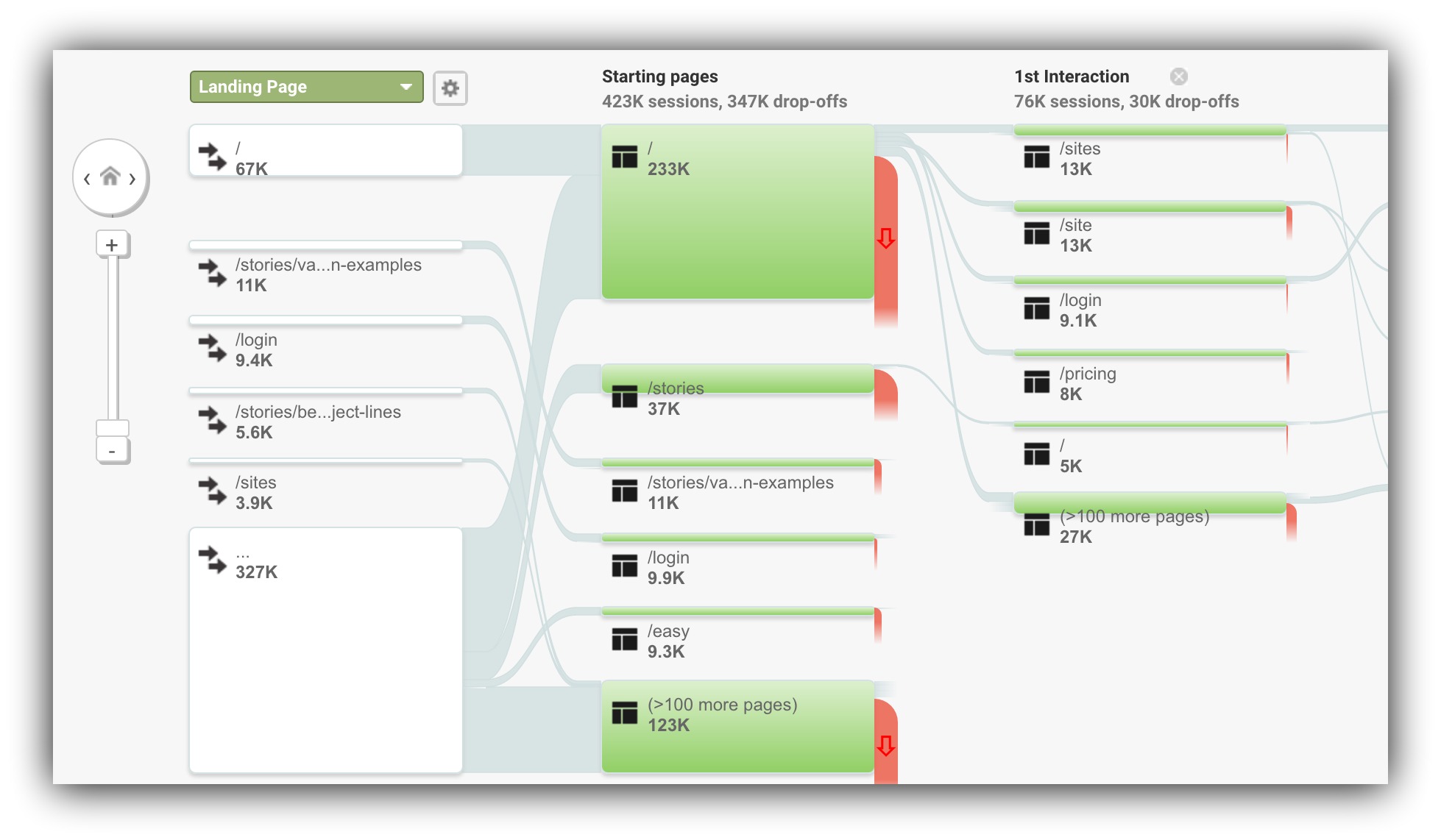This screenshot has height=840, width=1441.
Task: Click the left arrow in navigation circle
Action: pyautogui.click(x=87, y=179)
